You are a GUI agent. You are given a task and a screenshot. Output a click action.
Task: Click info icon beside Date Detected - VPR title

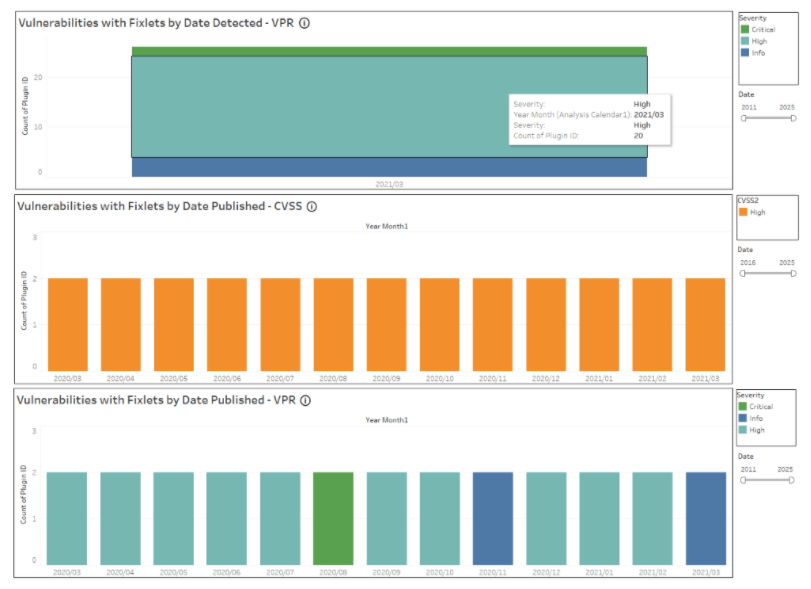304,23
